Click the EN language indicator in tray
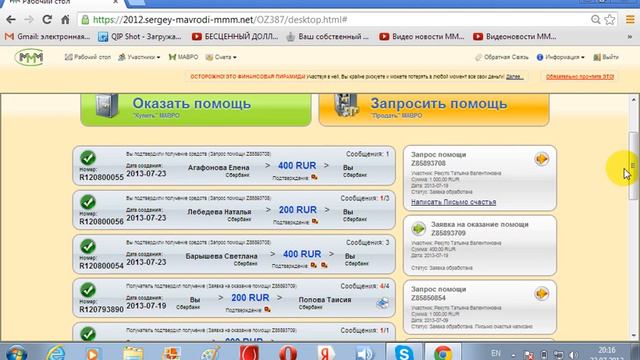The image size is (640, 360). pos(496,353)
